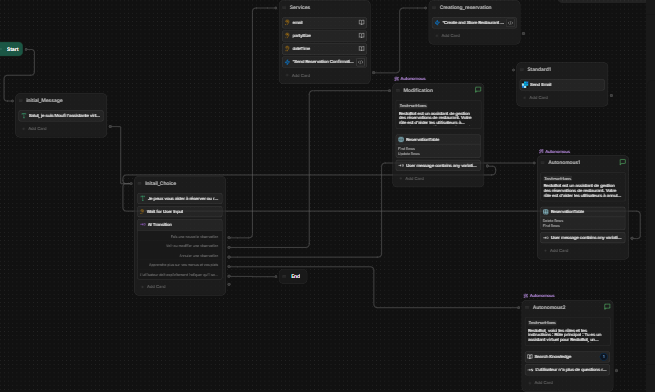Viewport: 655px width, 392px height.
Task: Select the Initail_Choice node title
Action: coord(160,183)
